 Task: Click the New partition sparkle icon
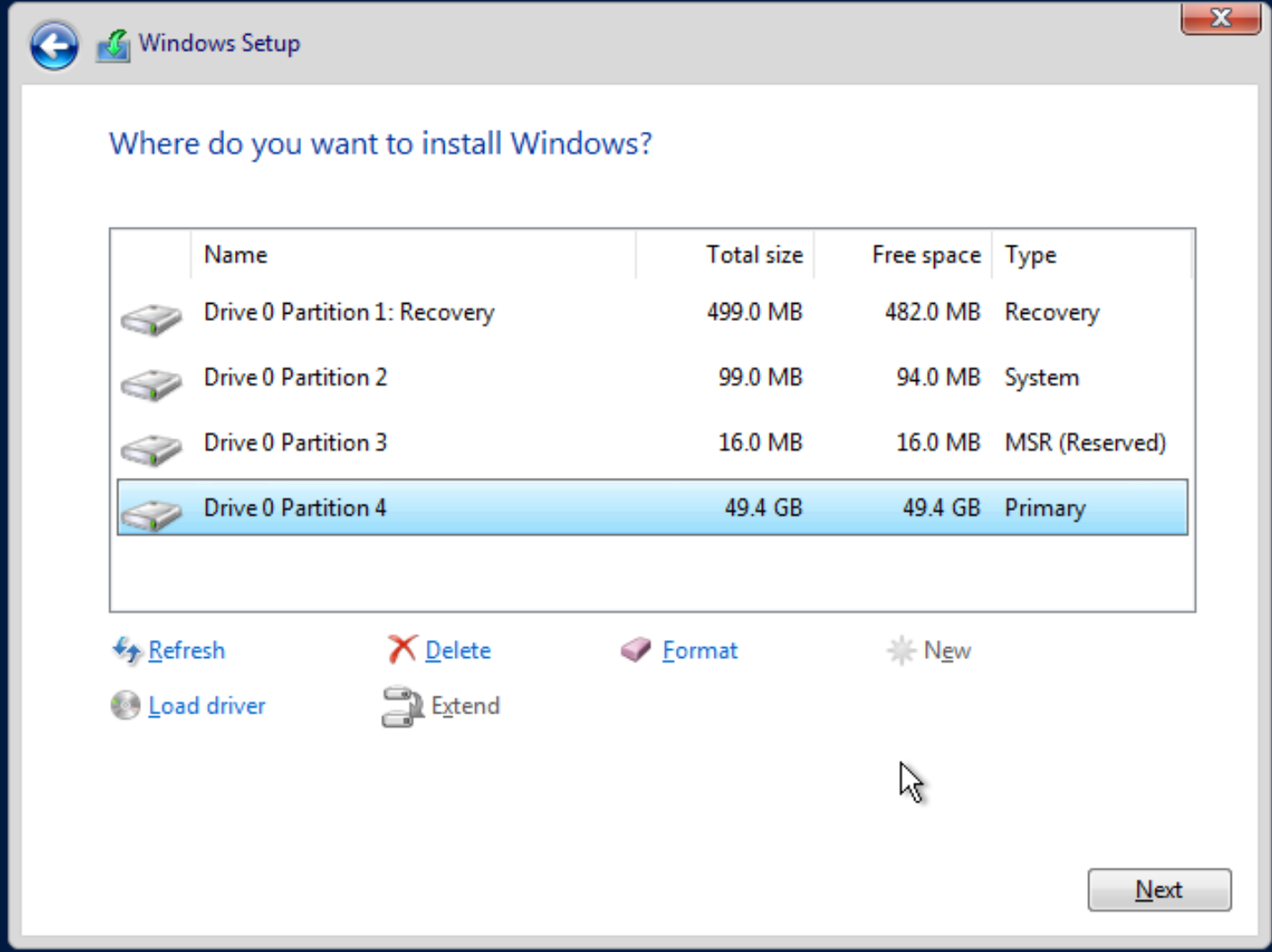click(901, 651)
